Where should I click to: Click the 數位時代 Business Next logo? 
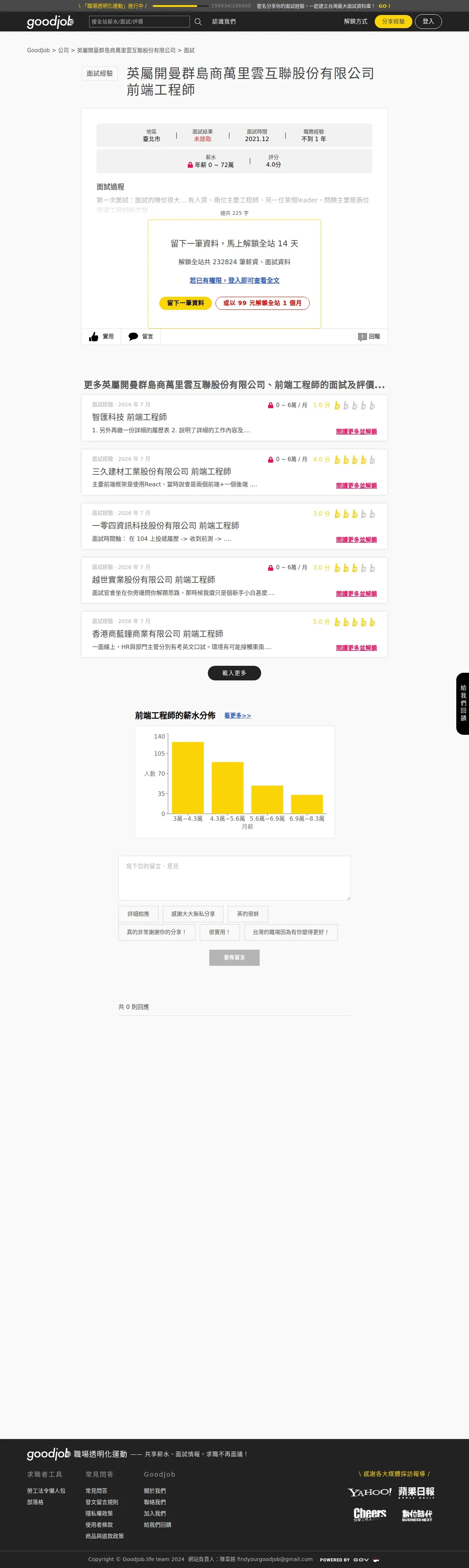pos(417,1515)
